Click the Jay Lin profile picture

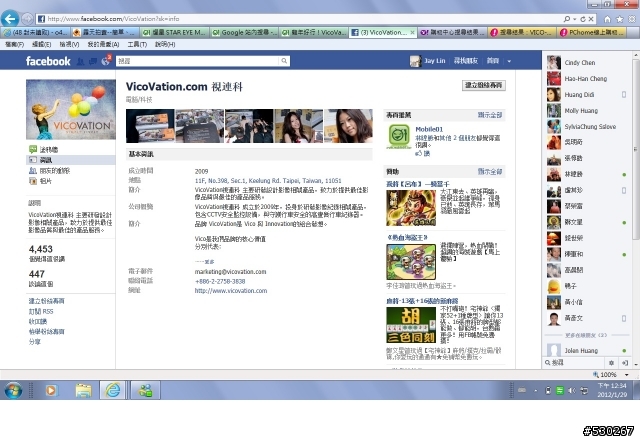click(415, 61)
